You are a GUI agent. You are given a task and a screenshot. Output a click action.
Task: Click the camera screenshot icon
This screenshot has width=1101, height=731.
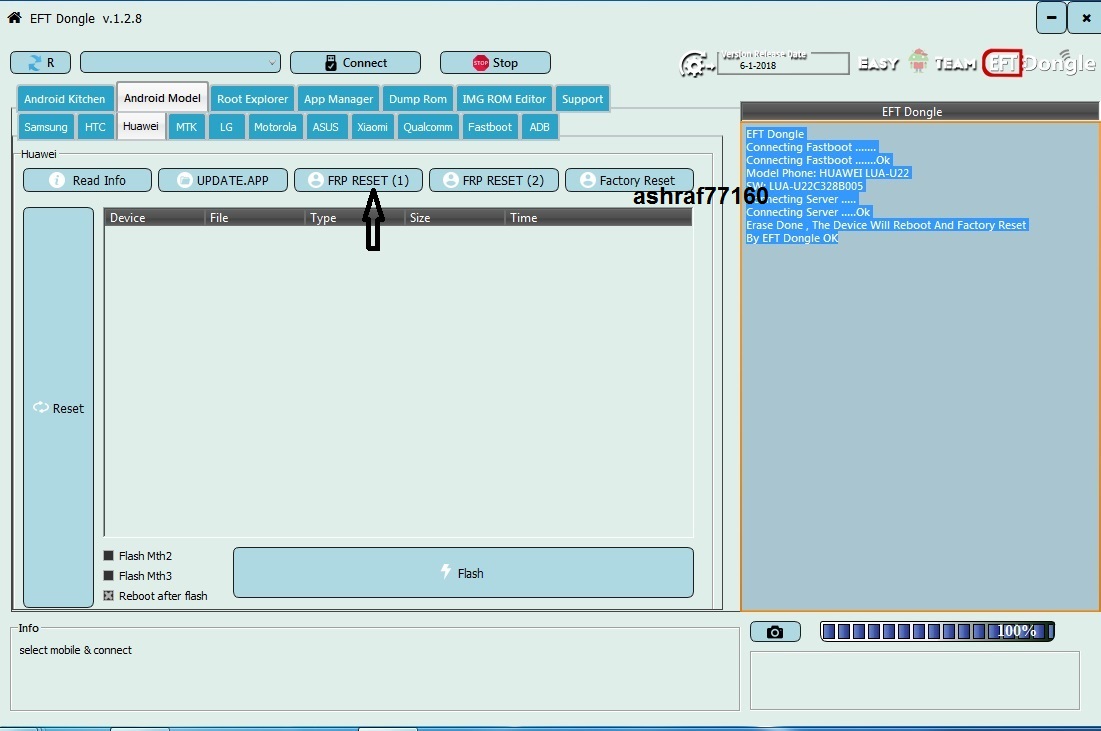775,632
